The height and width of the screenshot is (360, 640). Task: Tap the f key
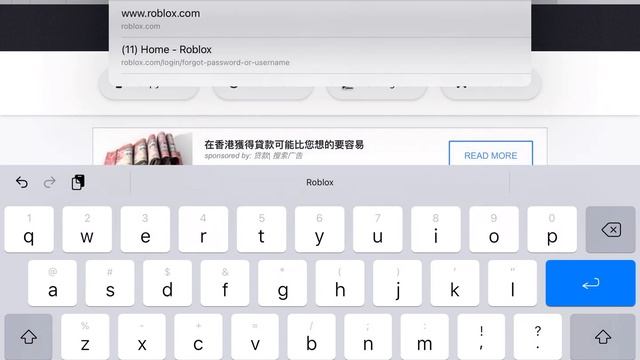point(225,283)
